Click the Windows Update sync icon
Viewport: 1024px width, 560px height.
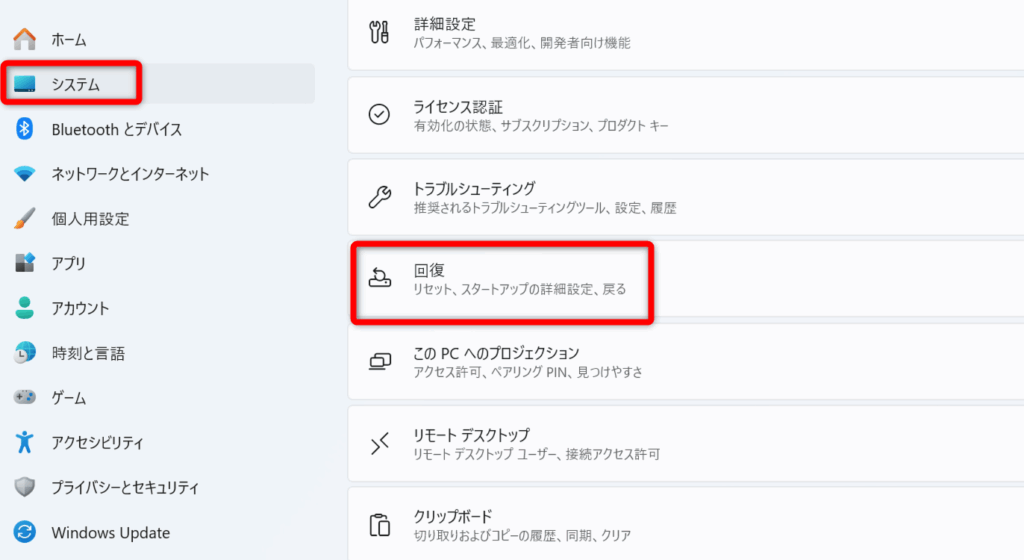25,532
